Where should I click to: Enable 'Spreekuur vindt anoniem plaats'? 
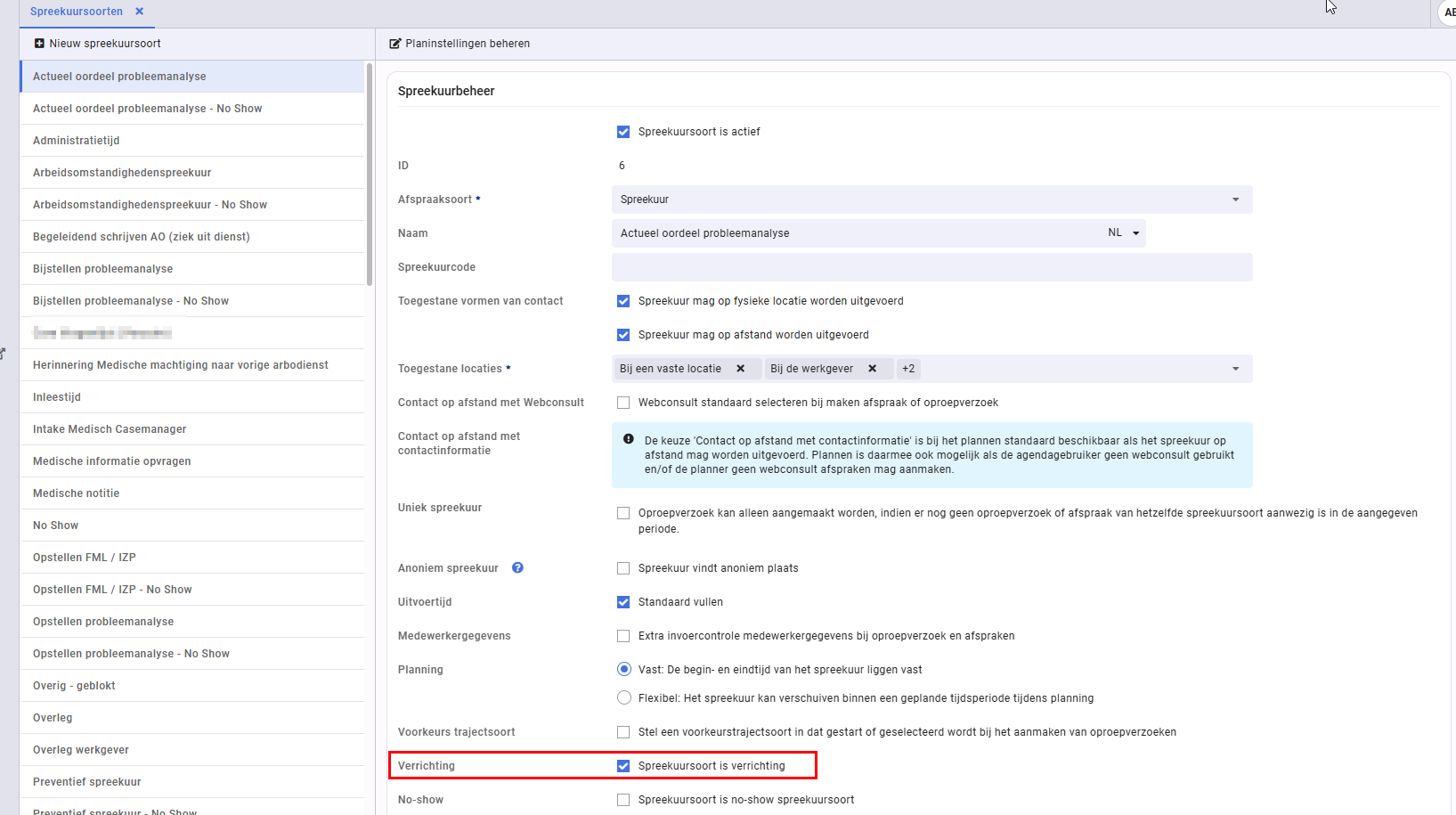point(623,568)
